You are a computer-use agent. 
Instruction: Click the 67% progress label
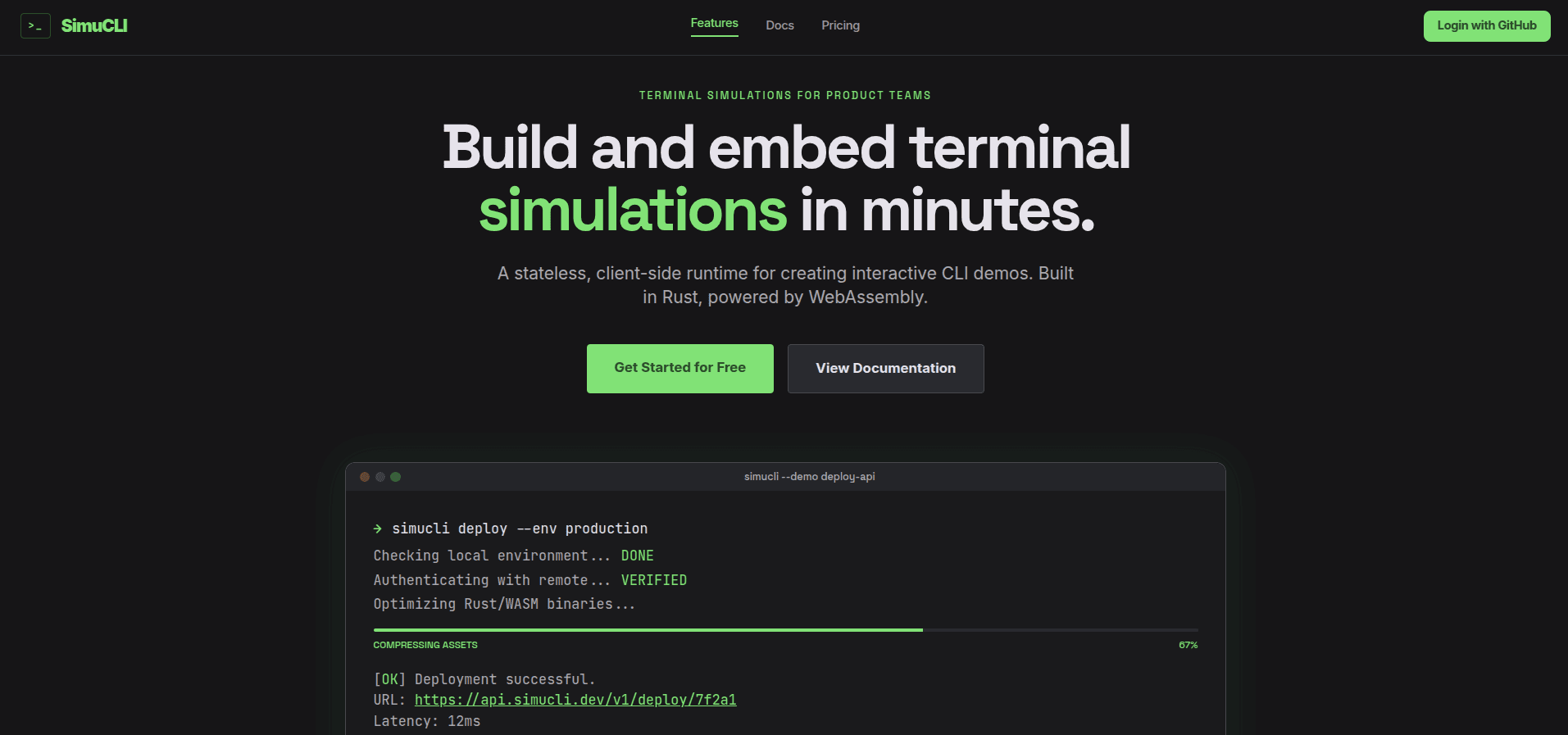click(1188, 646)
